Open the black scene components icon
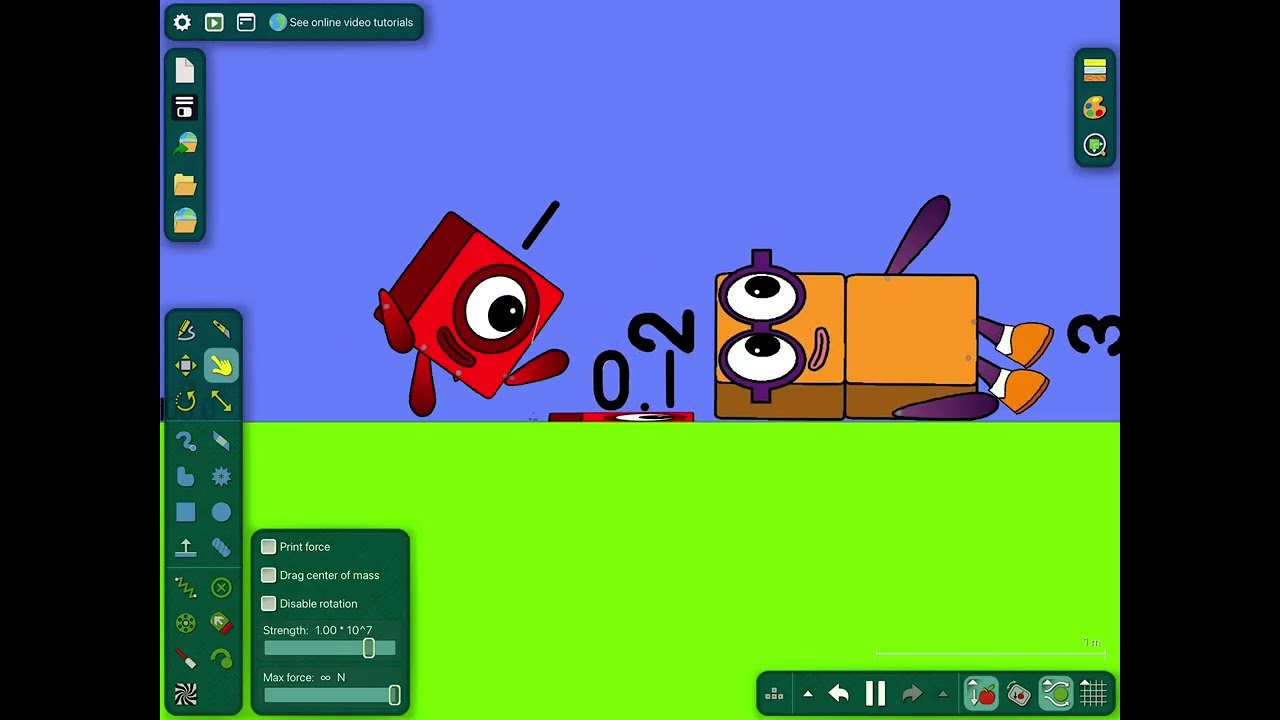 tap(185, 107)
